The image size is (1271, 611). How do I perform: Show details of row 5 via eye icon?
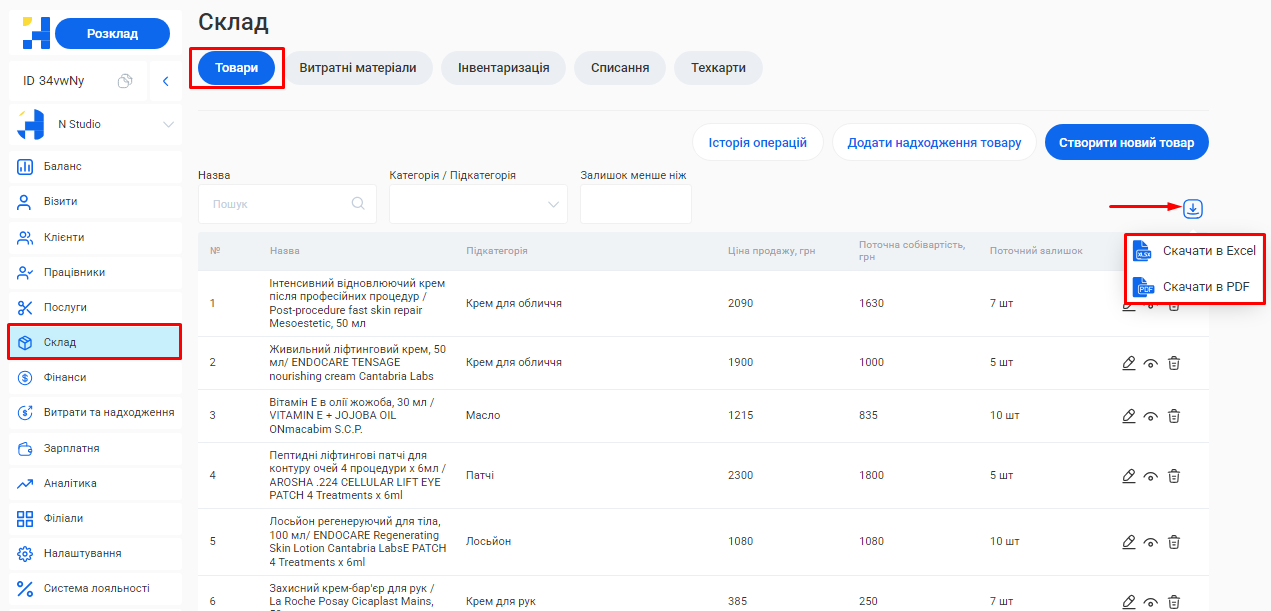1151,542
